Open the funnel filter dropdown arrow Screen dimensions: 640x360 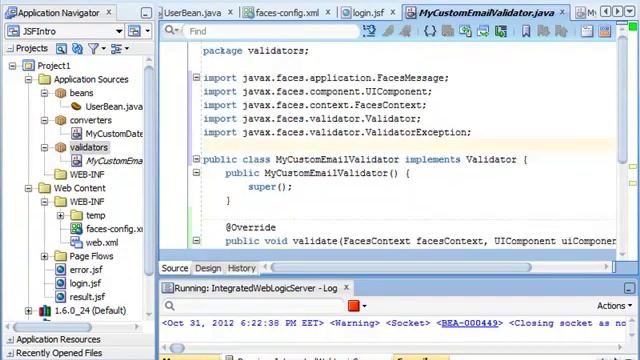pos(103,49)
